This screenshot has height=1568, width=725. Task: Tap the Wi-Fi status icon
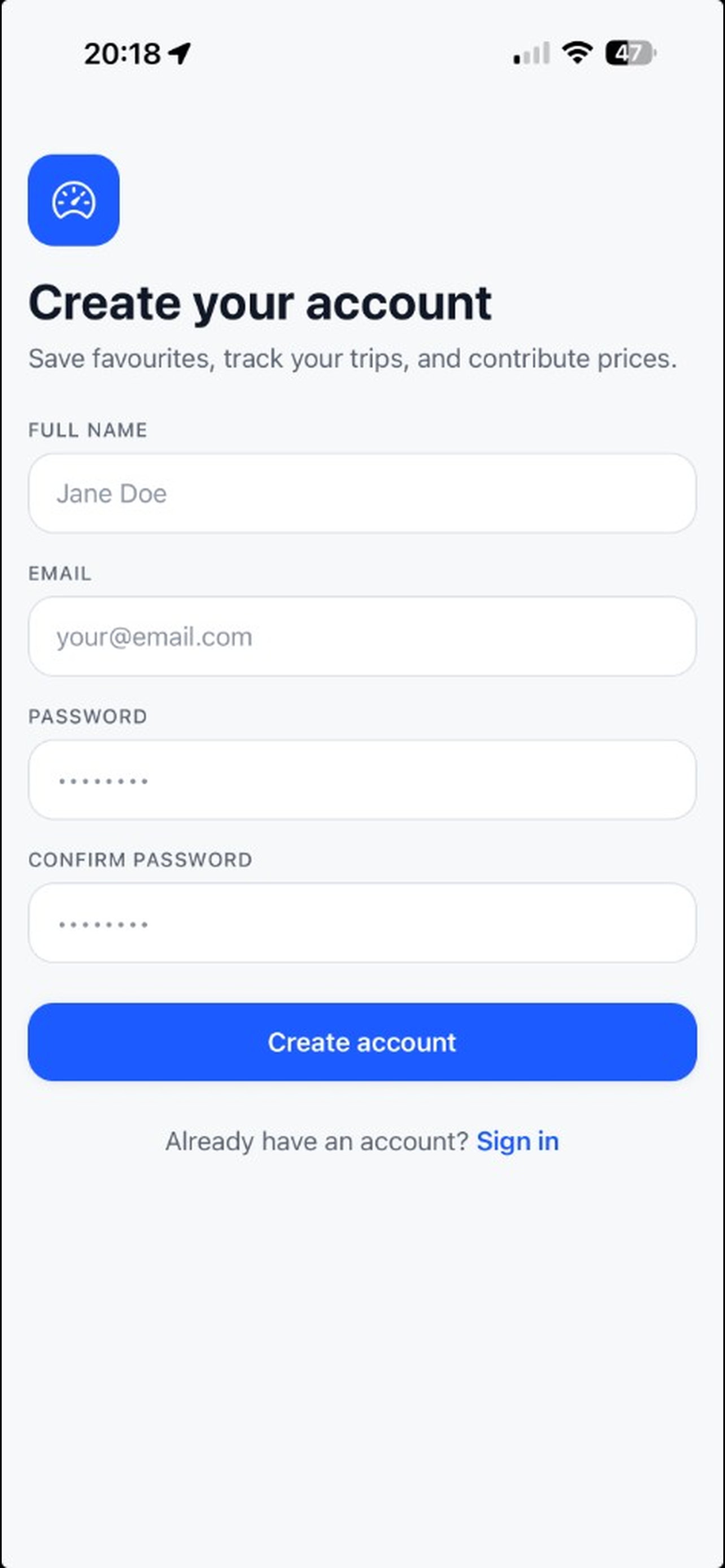point(577,53)
